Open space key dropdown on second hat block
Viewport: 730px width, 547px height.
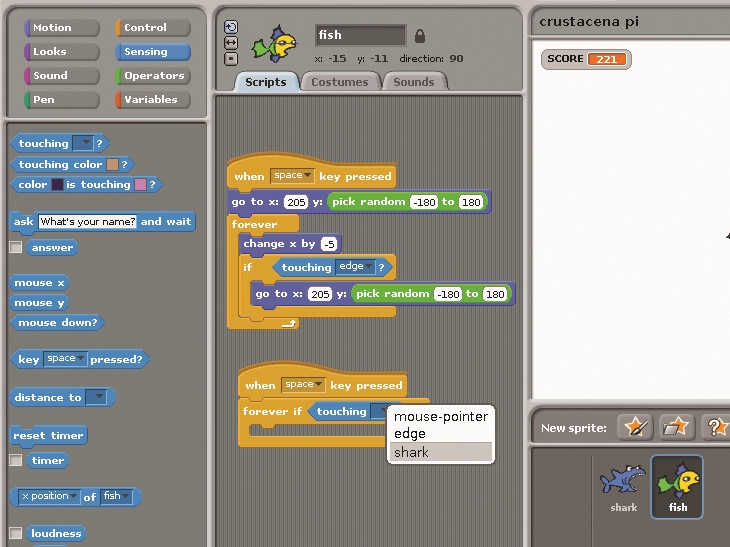pos(303,385)
